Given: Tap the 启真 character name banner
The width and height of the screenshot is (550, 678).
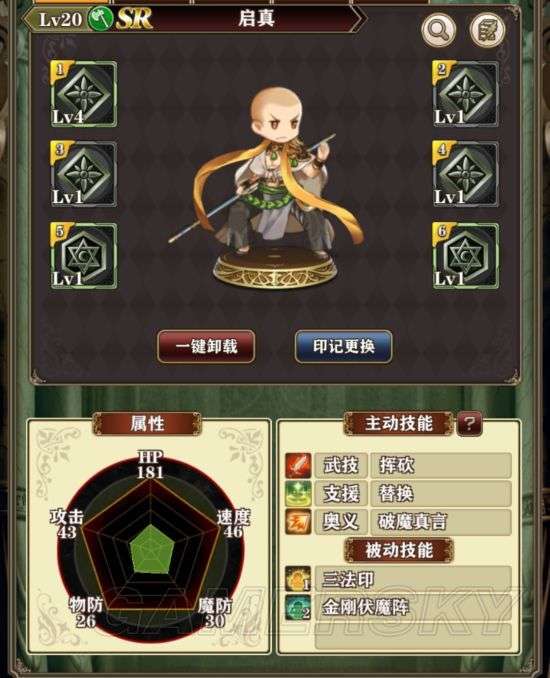Looking at the screenshot, I should [256, 19].
